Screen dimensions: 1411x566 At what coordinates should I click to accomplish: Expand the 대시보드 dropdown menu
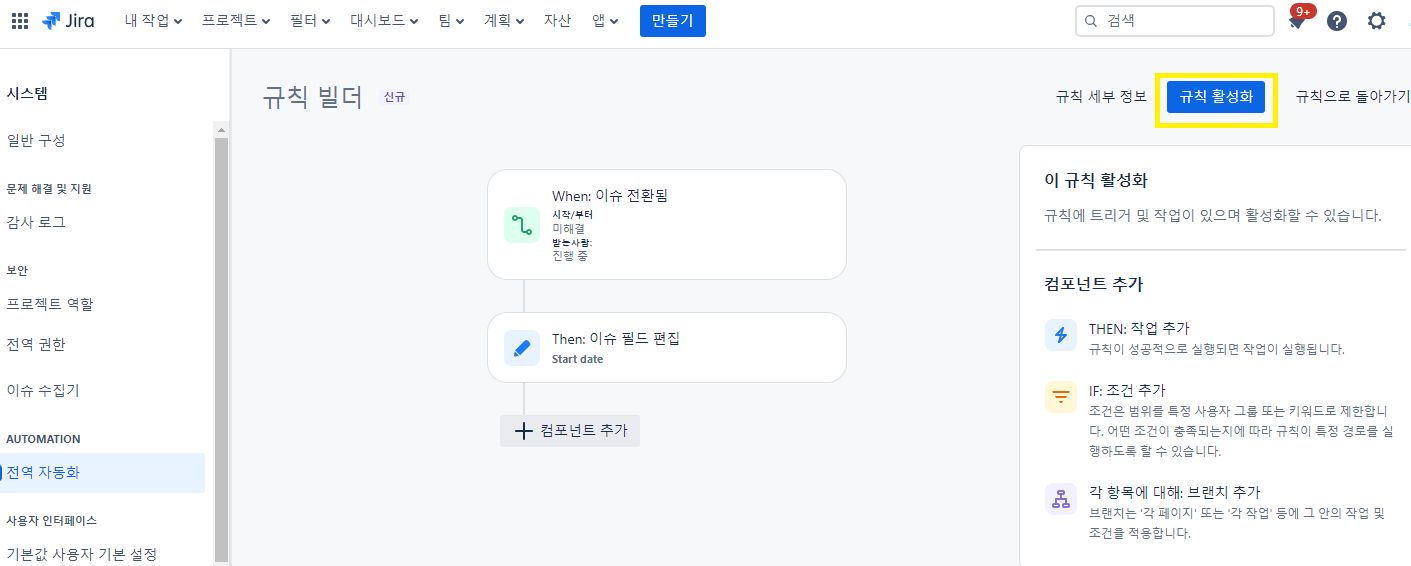pyautogui.click(x=384, y=21)
